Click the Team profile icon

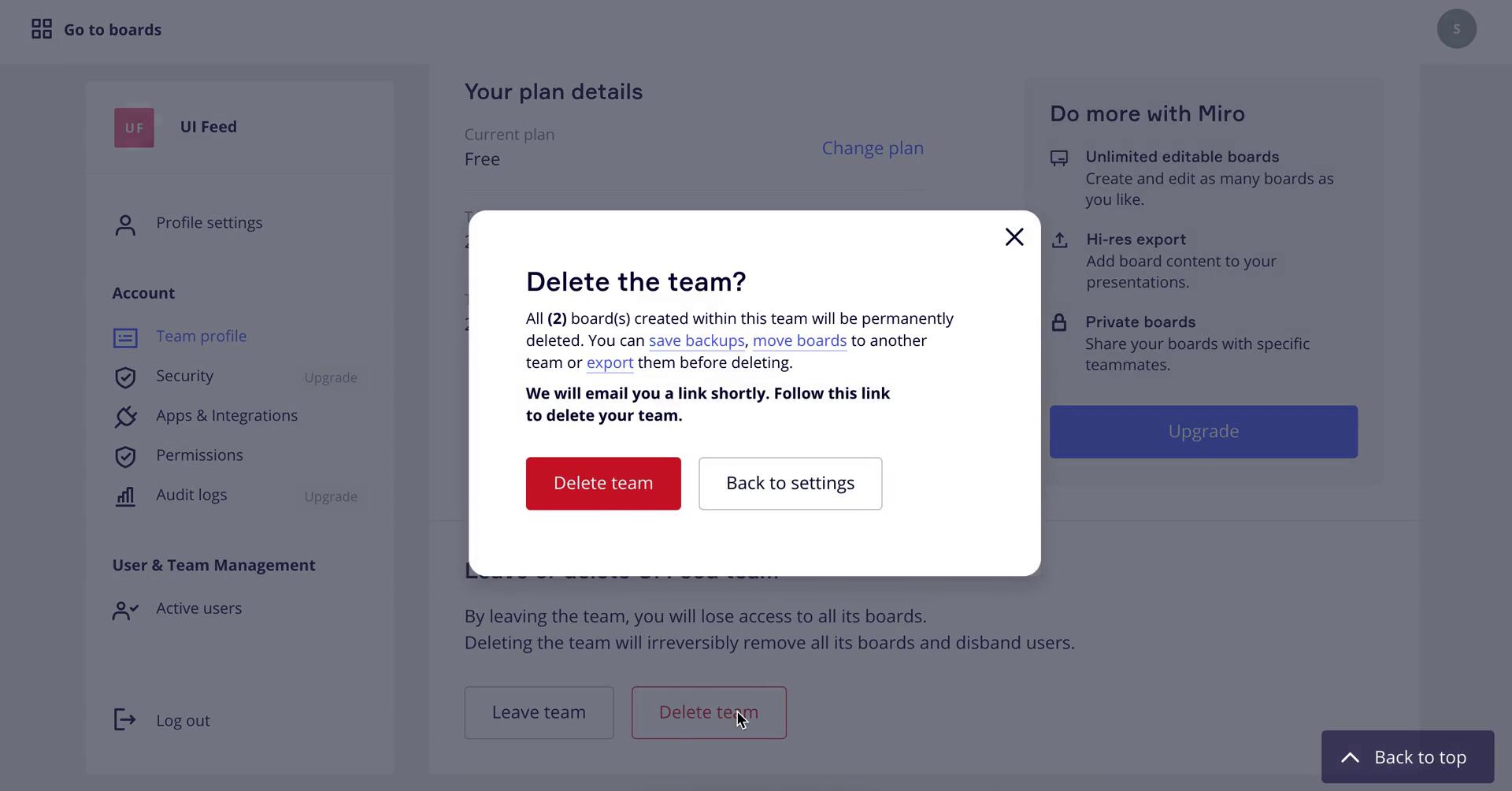point(125,338)
